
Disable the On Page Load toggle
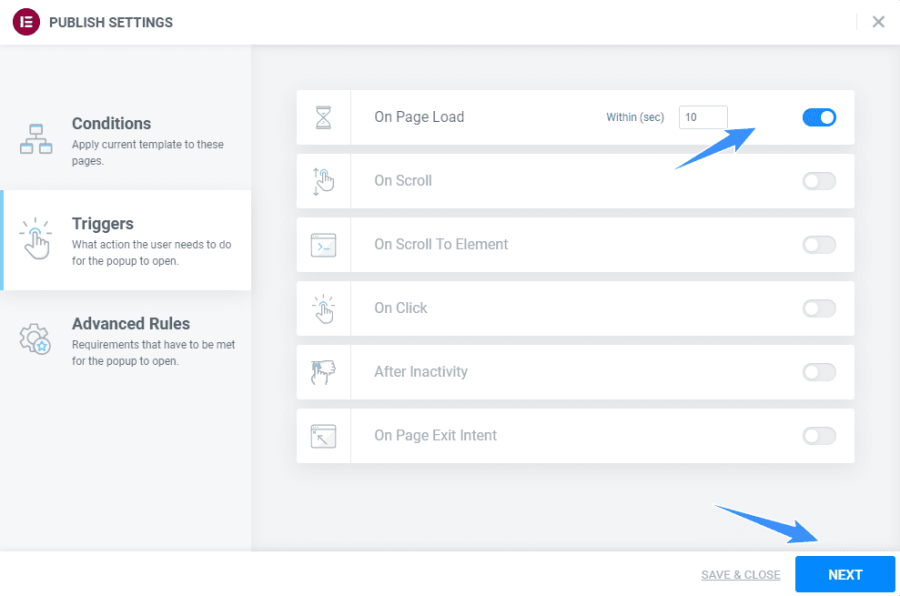tap(819, 117)
